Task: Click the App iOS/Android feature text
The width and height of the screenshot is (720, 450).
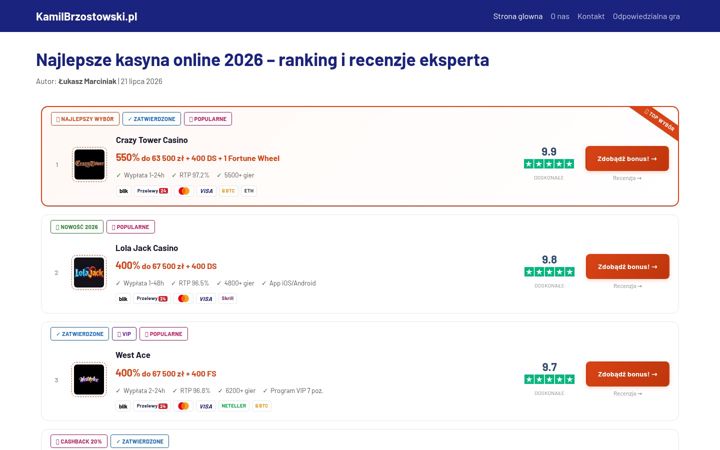Action: coord(289,283)
